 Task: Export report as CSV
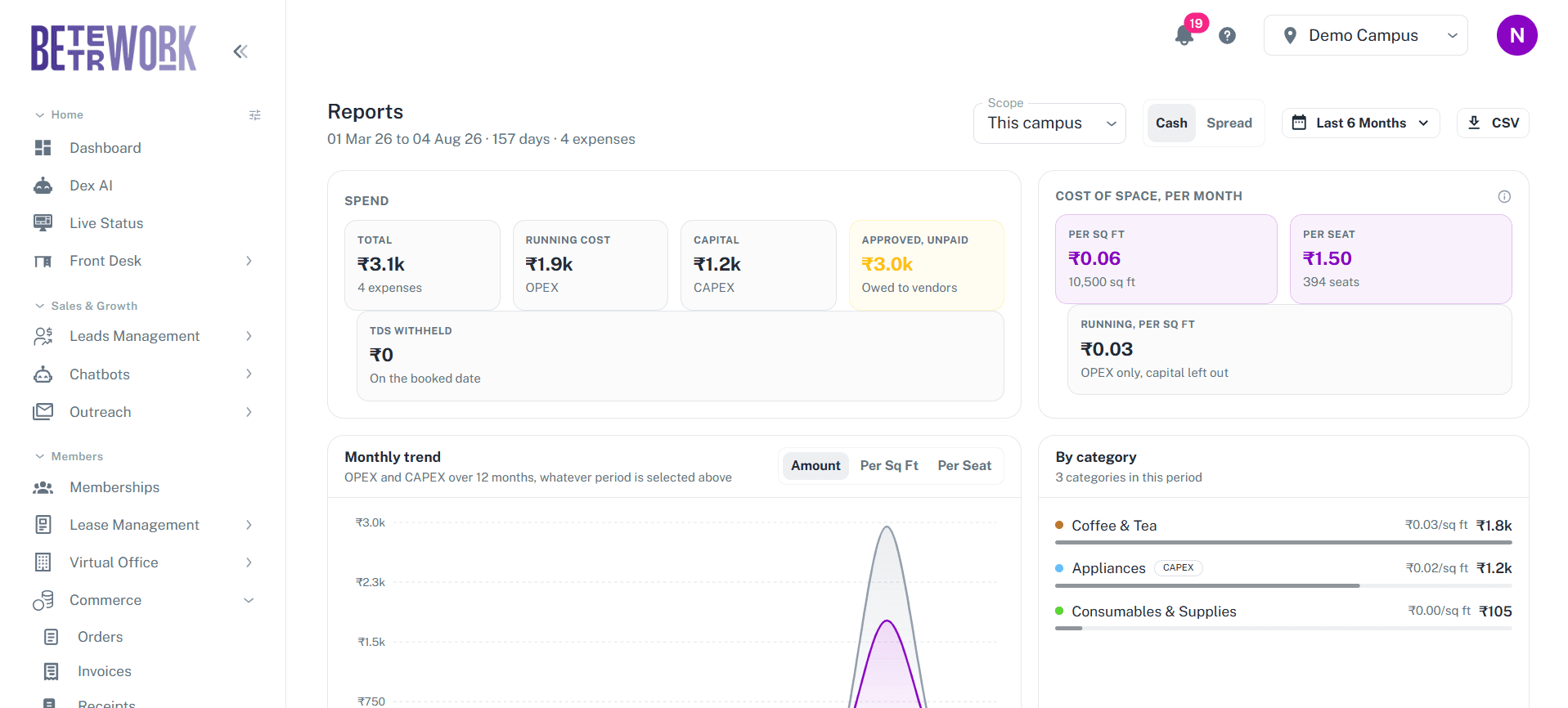1493,123
